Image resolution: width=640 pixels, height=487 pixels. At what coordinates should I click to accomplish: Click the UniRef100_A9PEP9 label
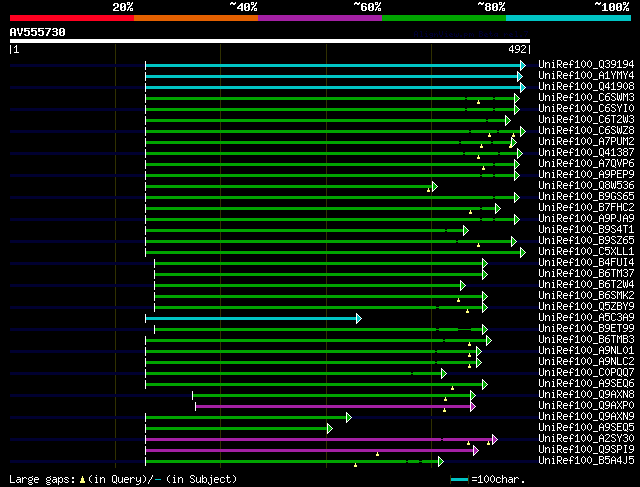click(586, 174)
